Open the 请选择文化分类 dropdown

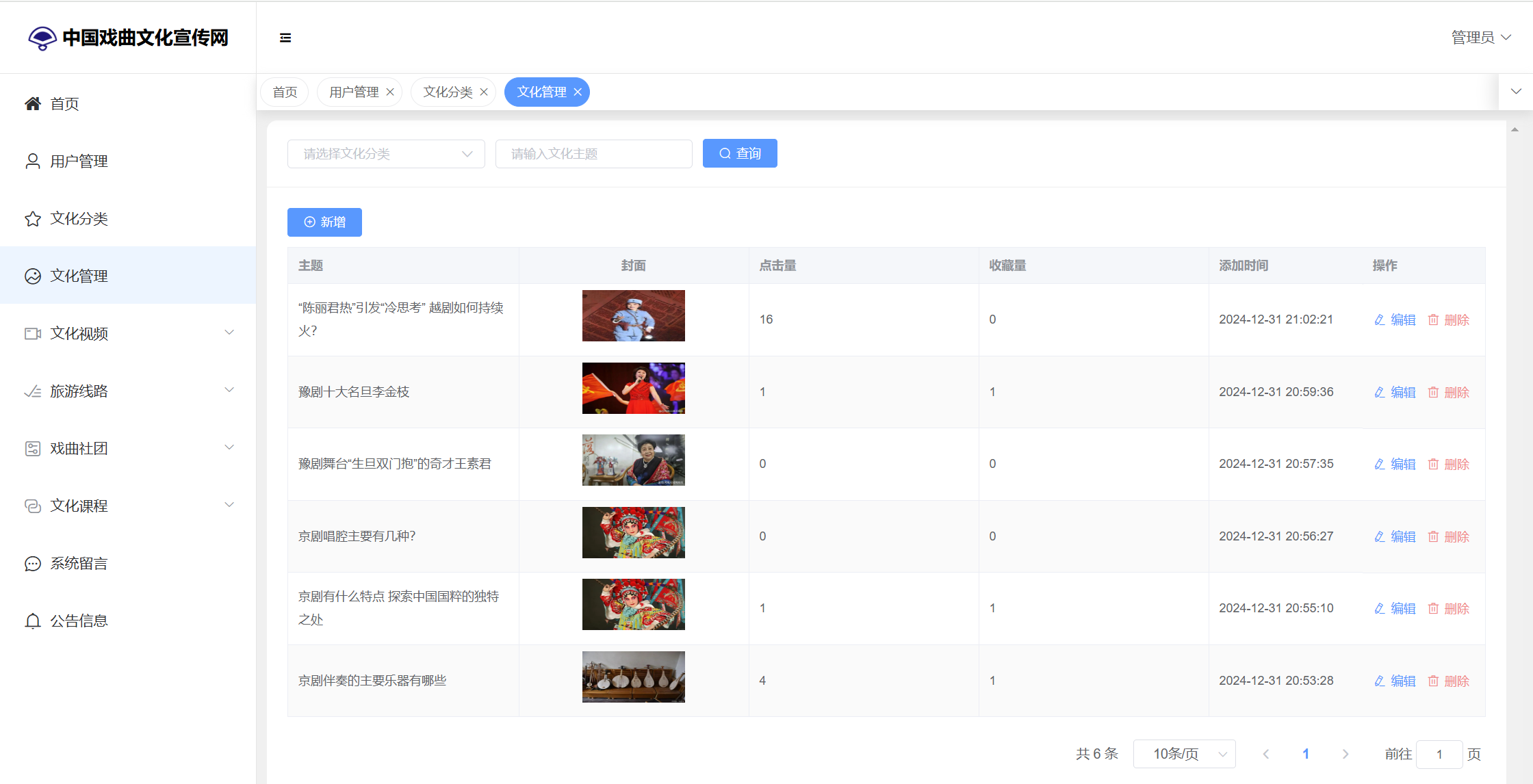tap(386, 154)
